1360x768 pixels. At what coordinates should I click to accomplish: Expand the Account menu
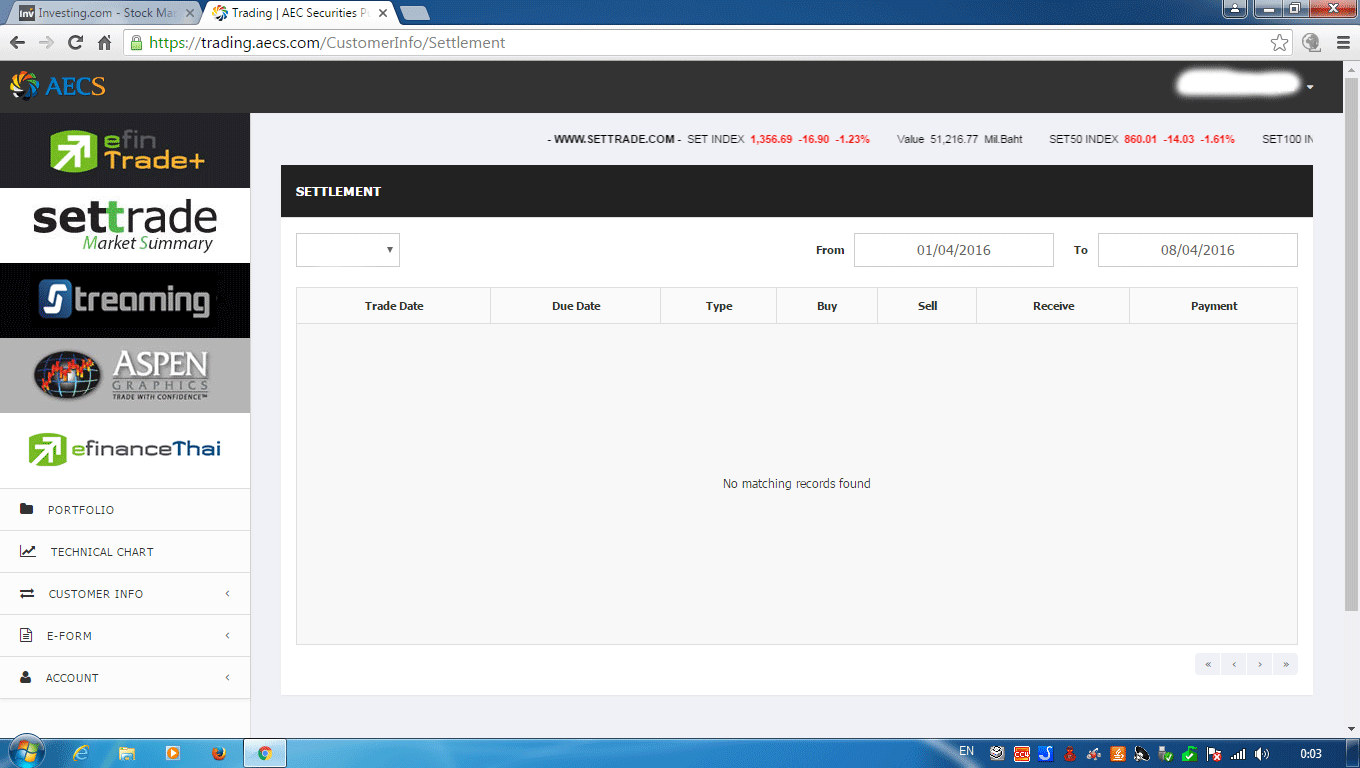pyautogui.click(x=125, y=678)
